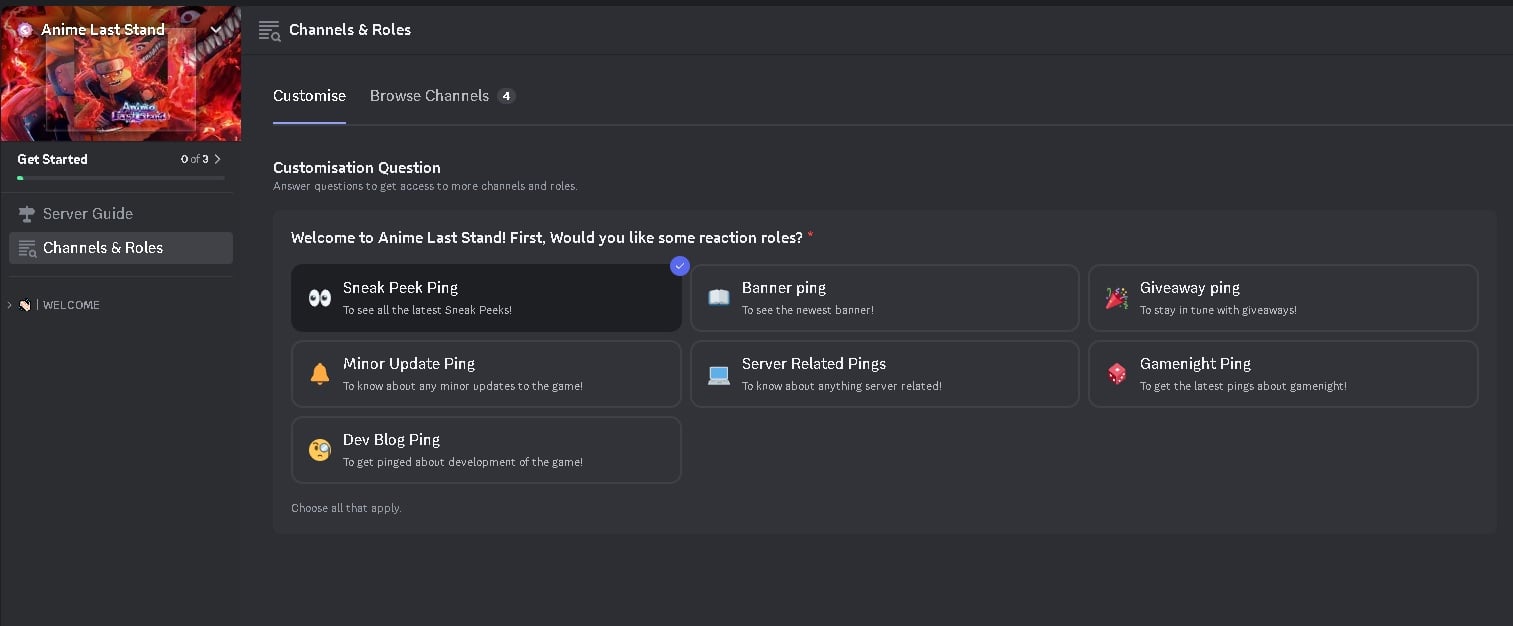Image resolution: width=1513 pixels, height=626 pixels.
Task: Click 'To see the newest banner!' description
Action: tap(808, 310)
